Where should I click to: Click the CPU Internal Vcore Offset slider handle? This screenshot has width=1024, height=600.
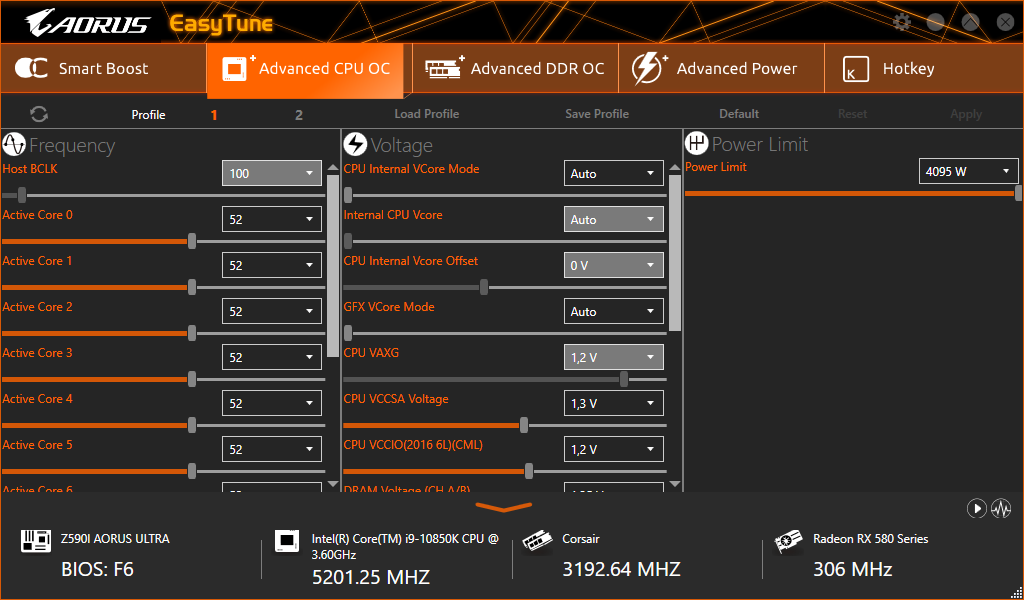pos(484,287)
